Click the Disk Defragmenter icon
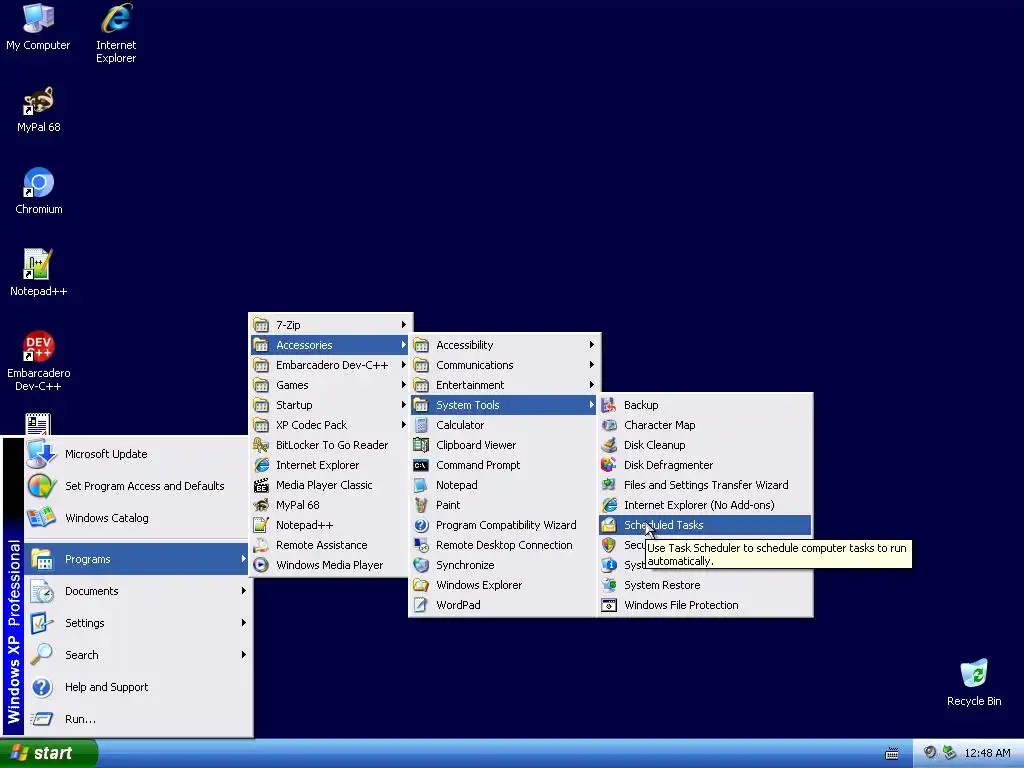 coord(609,465)
